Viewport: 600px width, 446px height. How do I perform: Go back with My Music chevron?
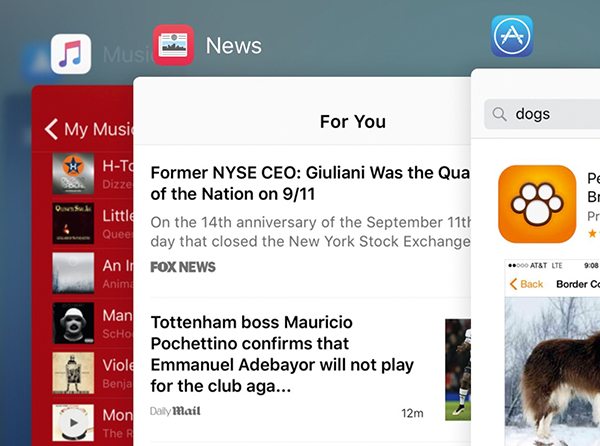coord(51,129)
